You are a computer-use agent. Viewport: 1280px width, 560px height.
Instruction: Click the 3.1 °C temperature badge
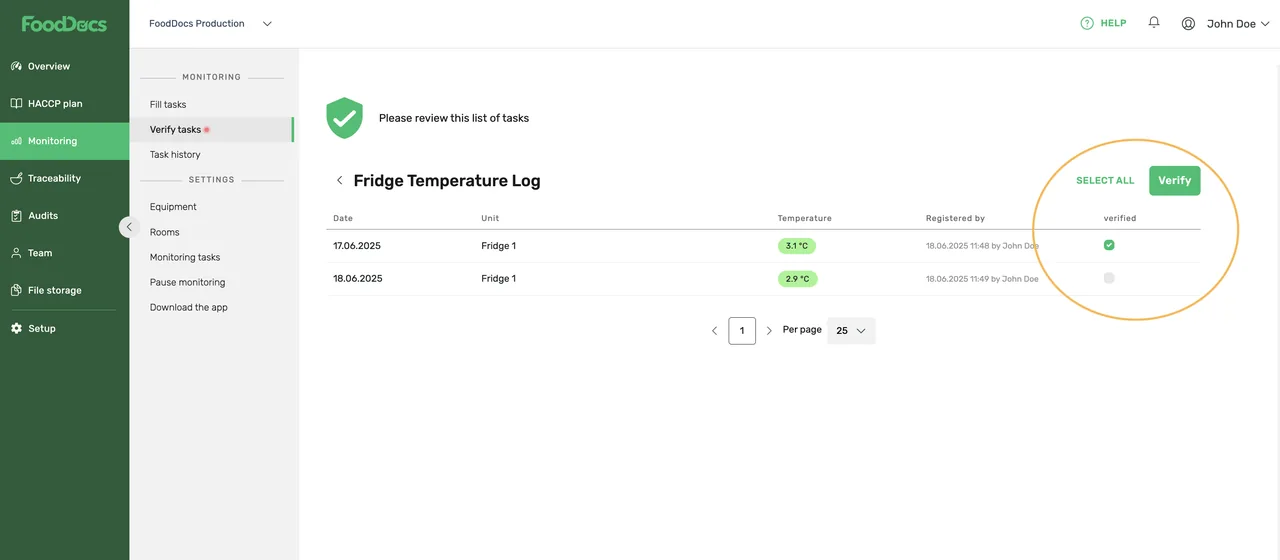click(x=797, y=246)
